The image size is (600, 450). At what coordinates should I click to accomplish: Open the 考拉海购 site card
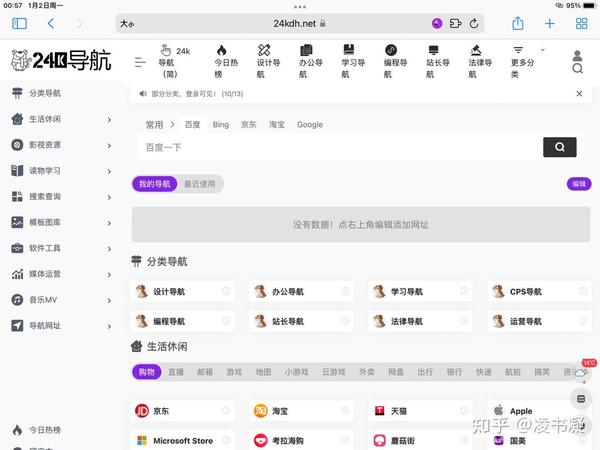[302, 440]
